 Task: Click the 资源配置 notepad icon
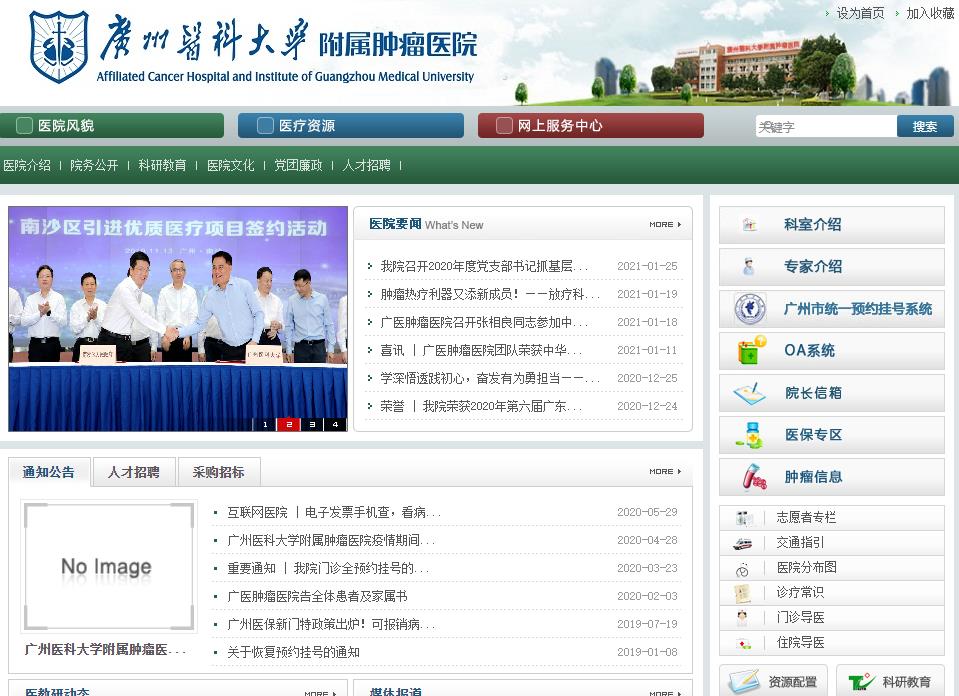[744, 681]
